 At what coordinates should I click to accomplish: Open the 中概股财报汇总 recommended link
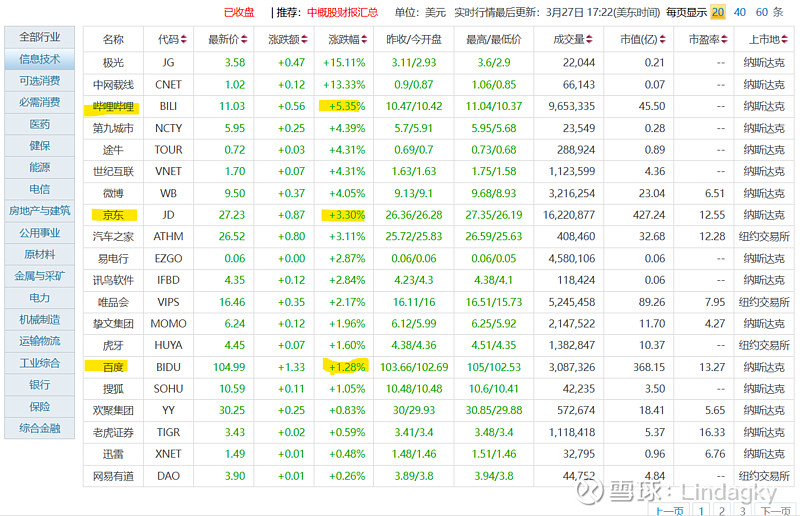pos(342,12)
